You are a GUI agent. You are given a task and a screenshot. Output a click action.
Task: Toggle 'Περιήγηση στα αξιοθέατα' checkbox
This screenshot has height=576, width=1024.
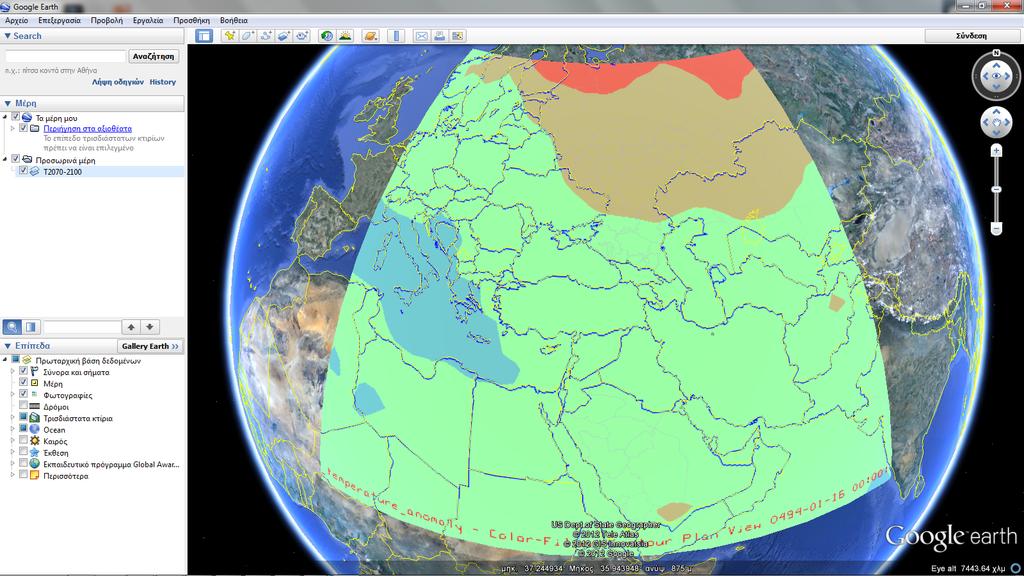click(x=24, y=128)
